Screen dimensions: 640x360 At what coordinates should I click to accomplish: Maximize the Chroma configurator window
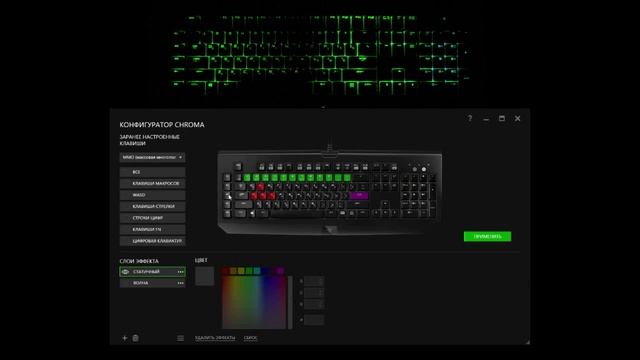pyautogui.click(x=502, y=118)
